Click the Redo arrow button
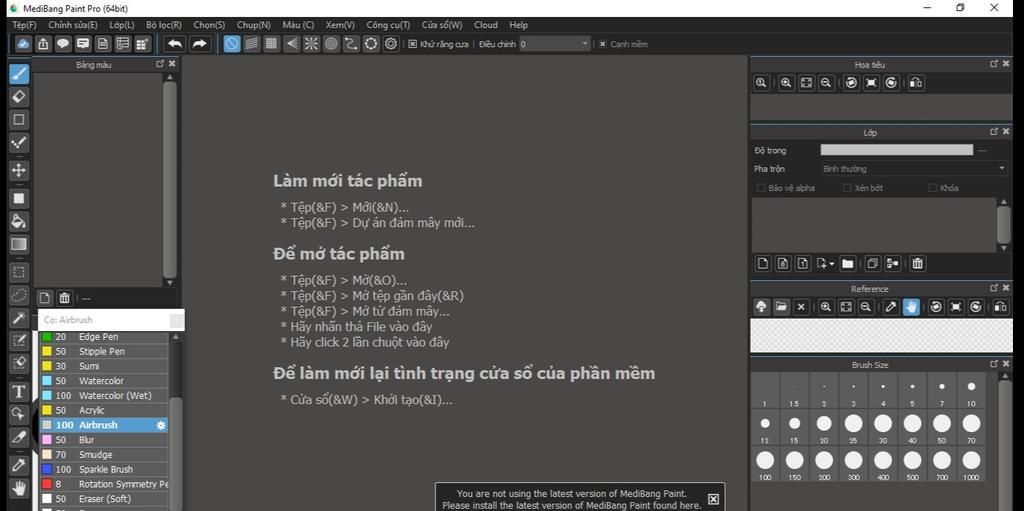 click(x=199, y=44)
